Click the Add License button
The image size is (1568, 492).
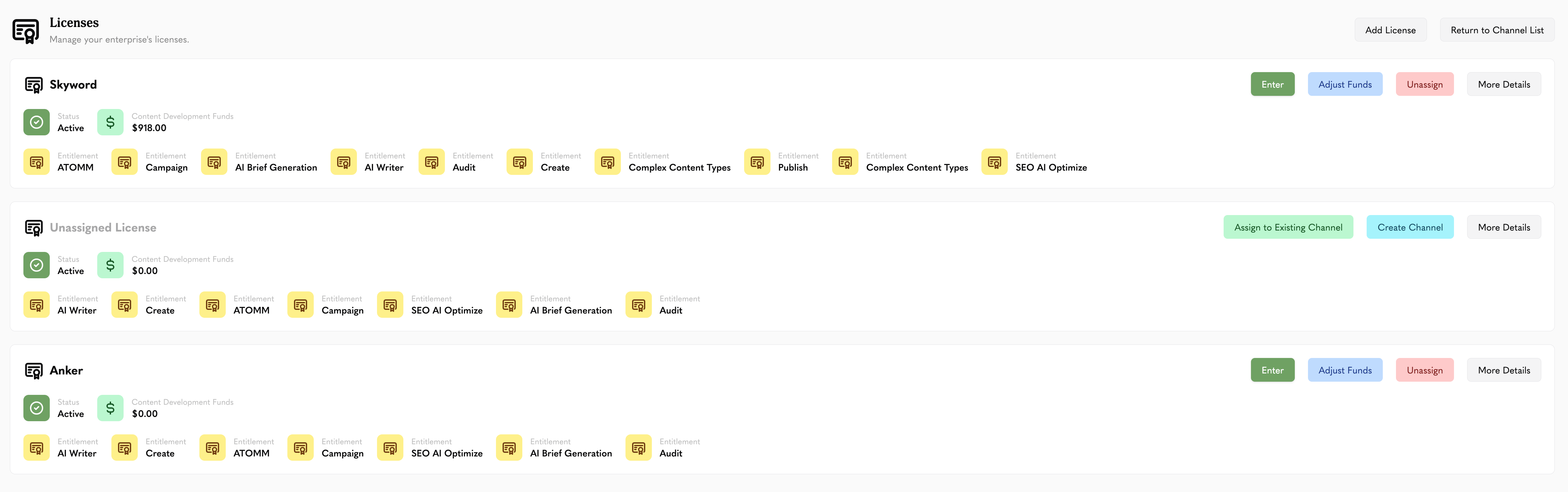[1390, 30]
